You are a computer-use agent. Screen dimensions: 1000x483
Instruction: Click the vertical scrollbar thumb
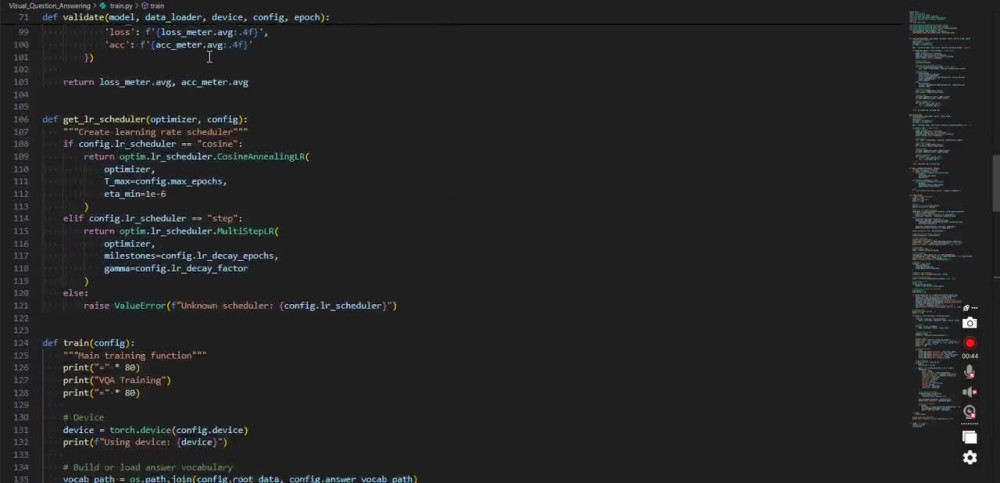[996, 184]
